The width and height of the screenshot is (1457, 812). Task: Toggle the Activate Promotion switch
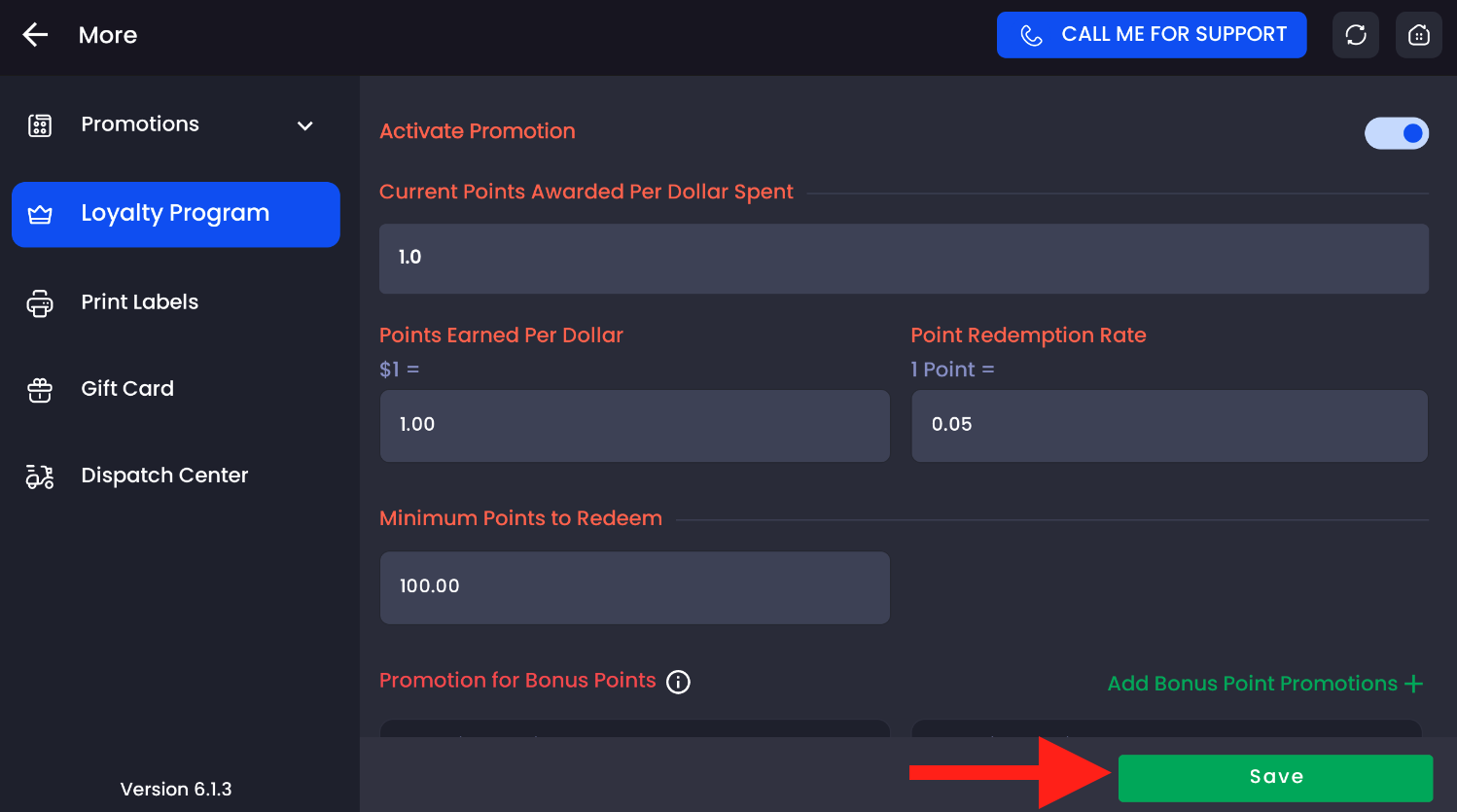point(1397,133)
